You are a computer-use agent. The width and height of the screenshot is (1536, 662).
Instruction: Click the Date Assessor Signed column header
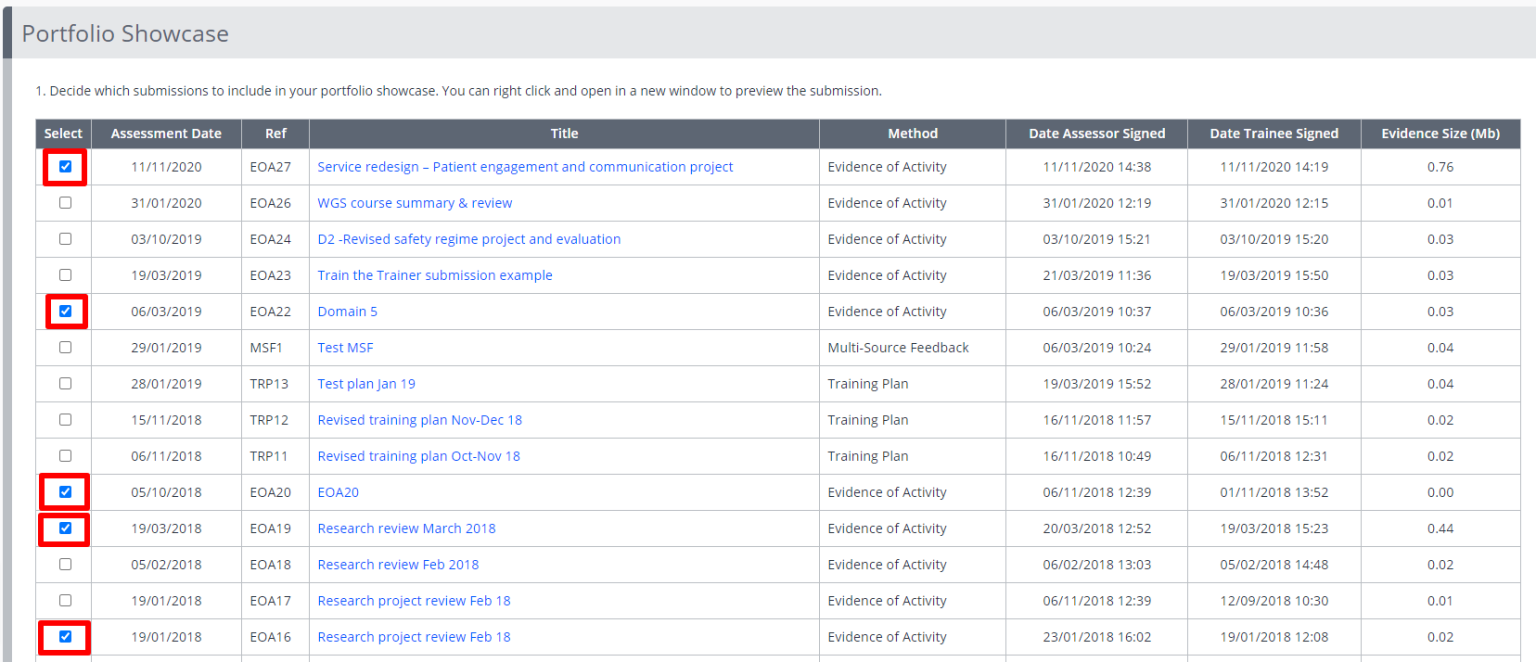(x=1097, y=133)
